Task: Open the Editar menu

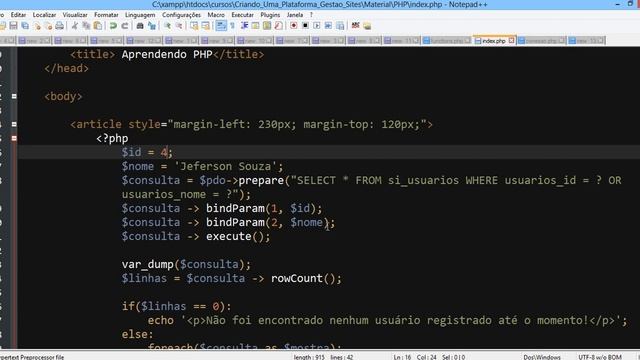Action: pos(18,15)
